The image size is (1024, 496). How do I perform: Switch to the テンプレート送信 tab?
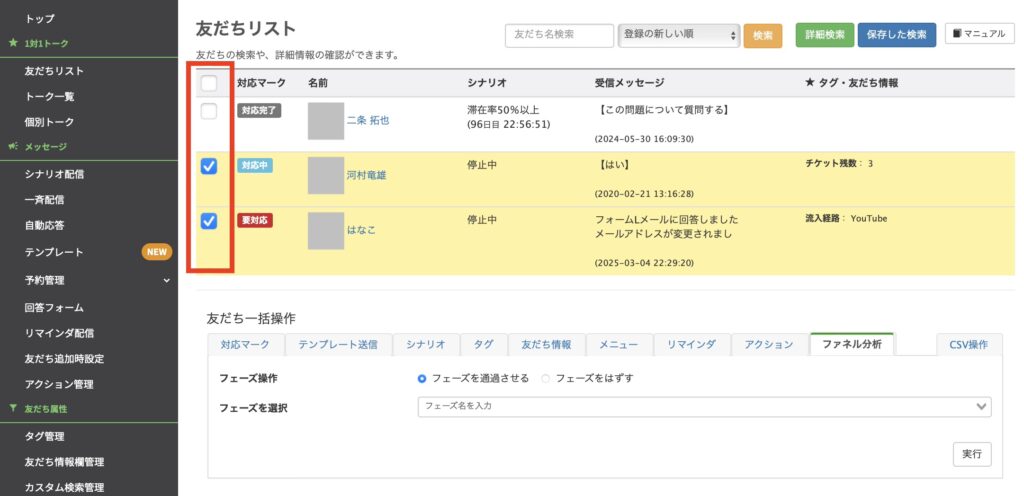(x=337, y=344)
